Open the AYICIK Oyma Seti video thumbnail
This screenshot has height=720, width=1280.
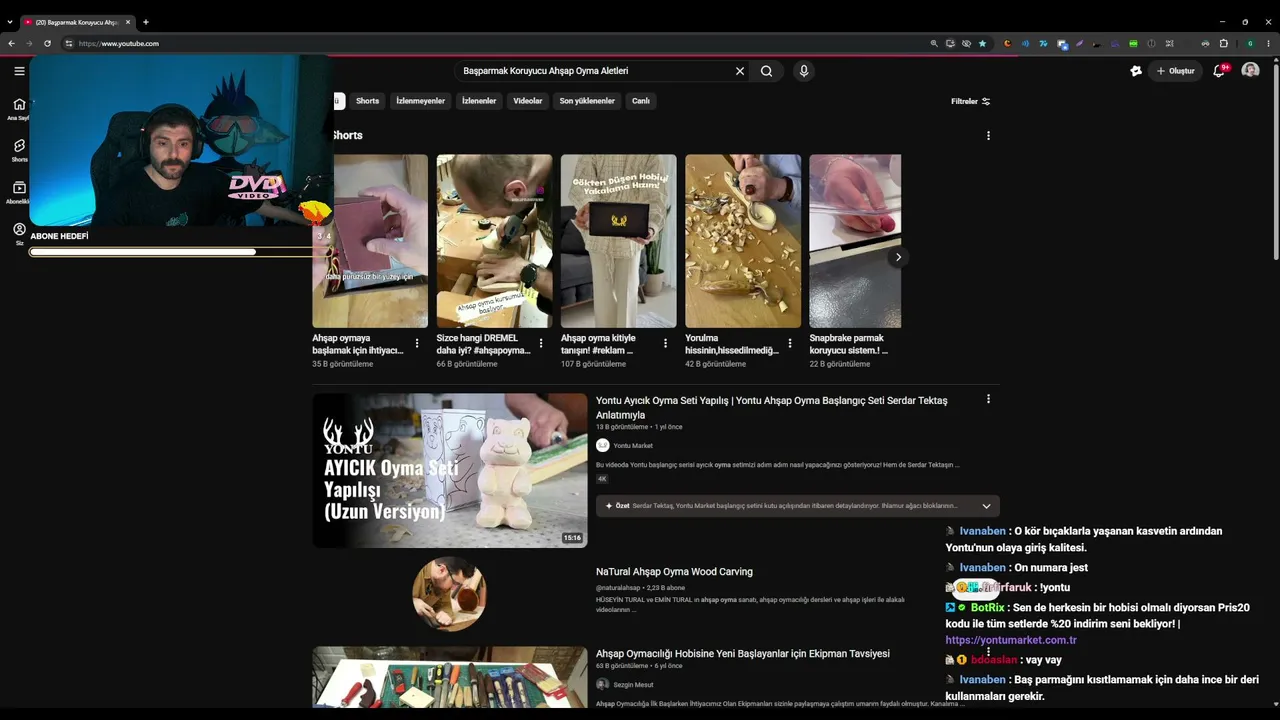[x=450, y=470]
